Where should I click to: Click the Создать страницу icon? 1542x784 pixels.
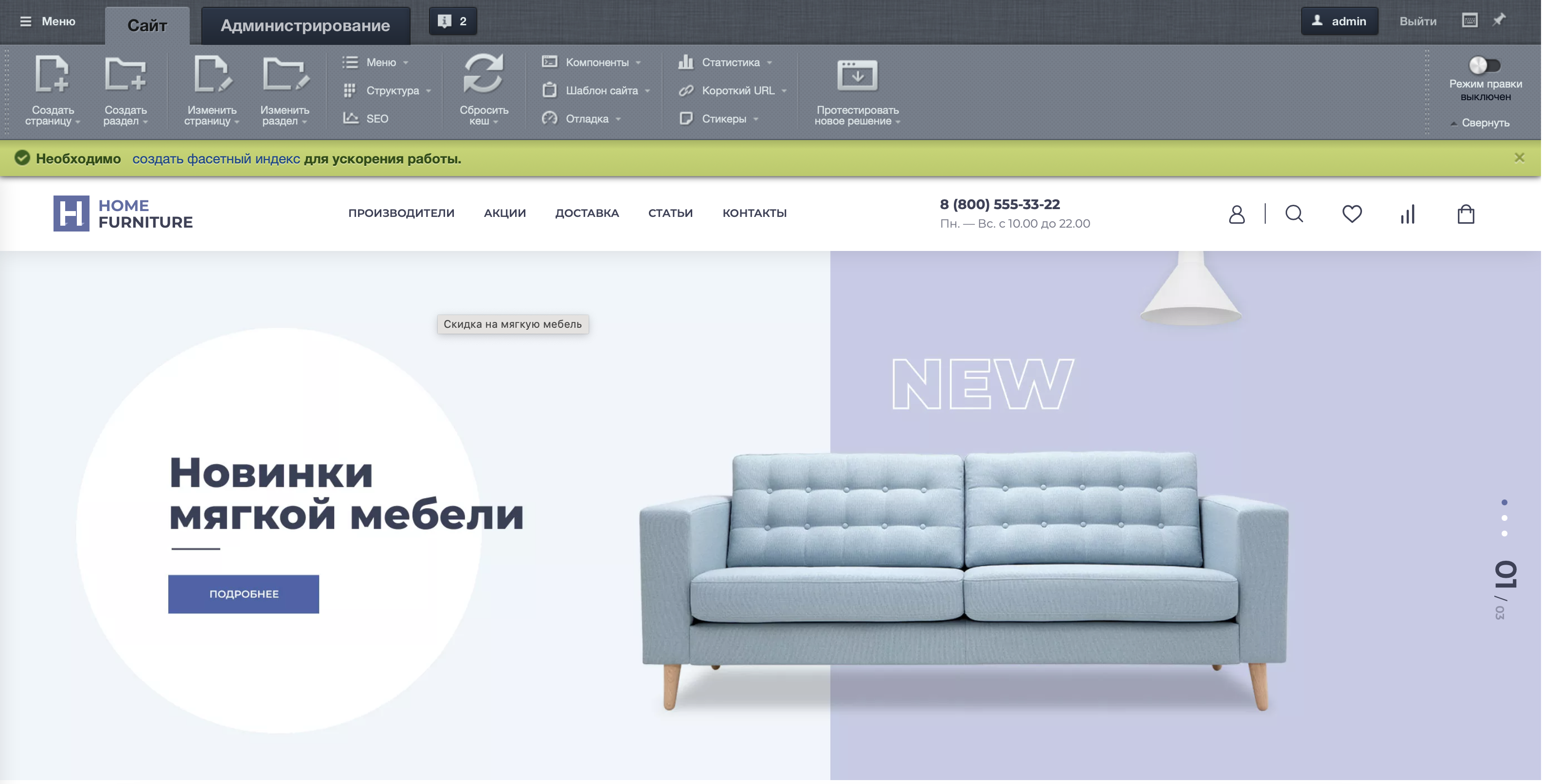pos(52,73)
